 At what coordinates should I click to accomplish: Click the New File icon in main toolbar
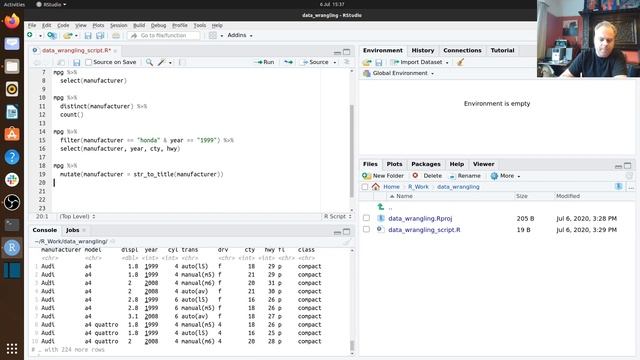coord(30,36)
